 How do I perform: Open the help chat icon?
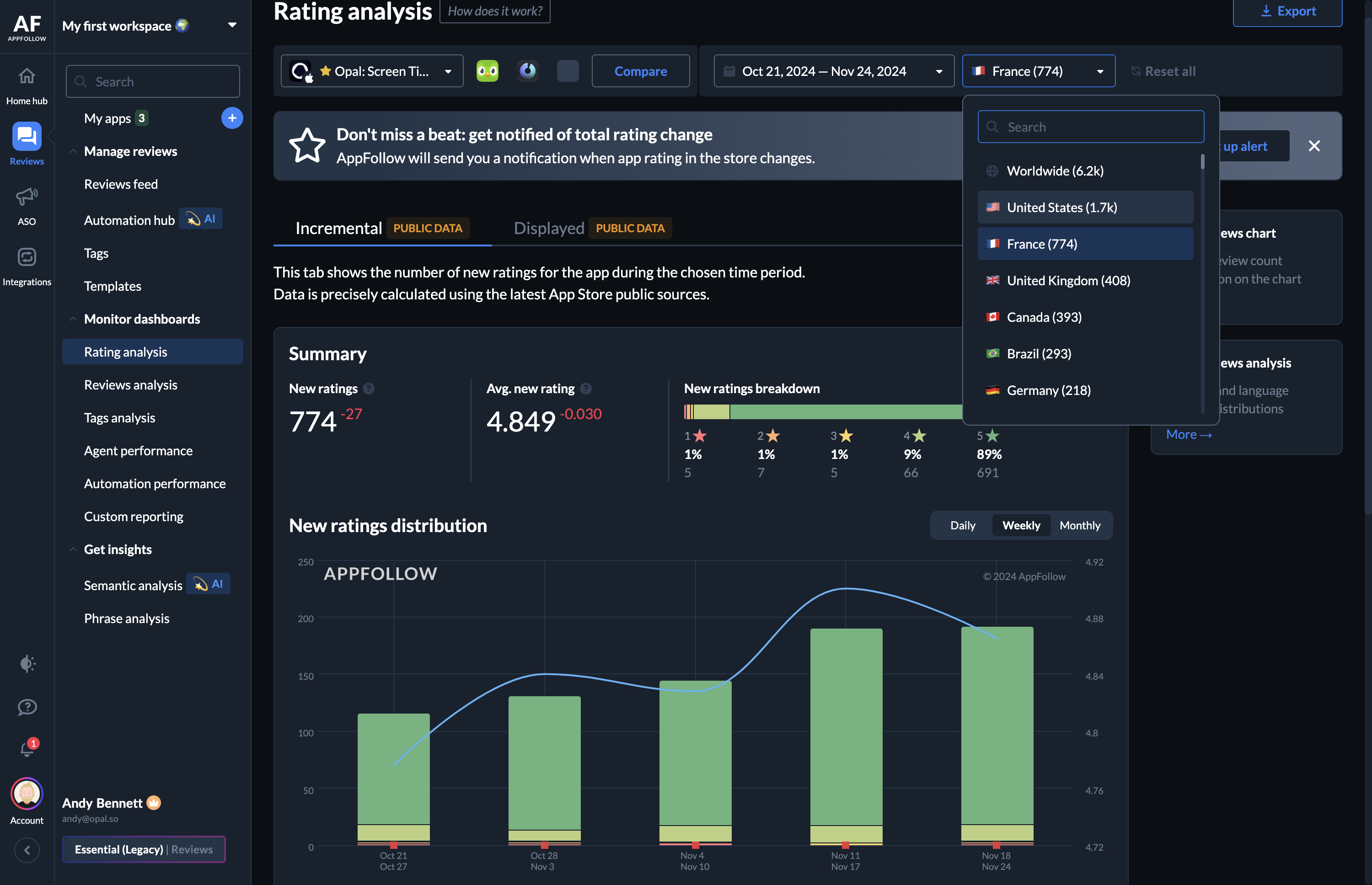point(27,707)
